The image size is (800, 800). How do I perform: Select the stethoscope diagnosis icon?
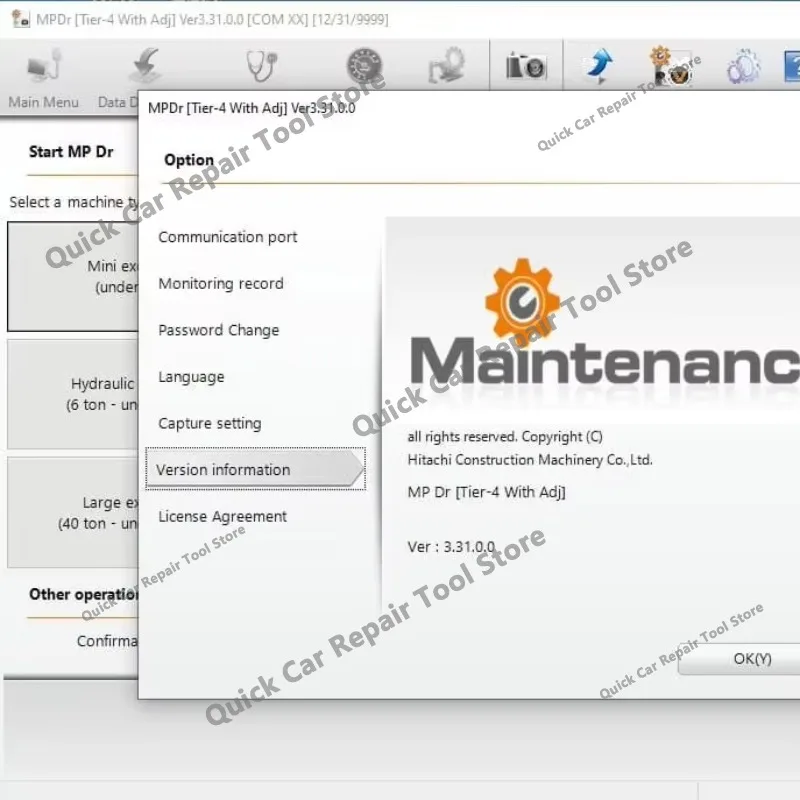(x=262, y=66)
